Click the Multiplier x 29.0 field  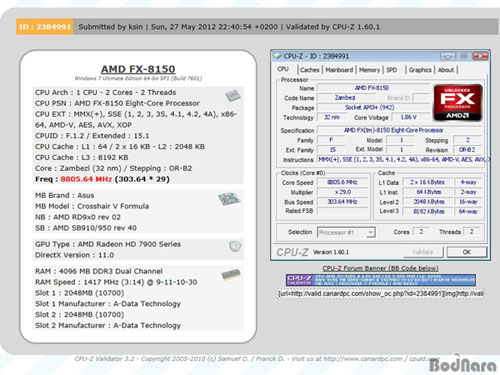(342, 192)
